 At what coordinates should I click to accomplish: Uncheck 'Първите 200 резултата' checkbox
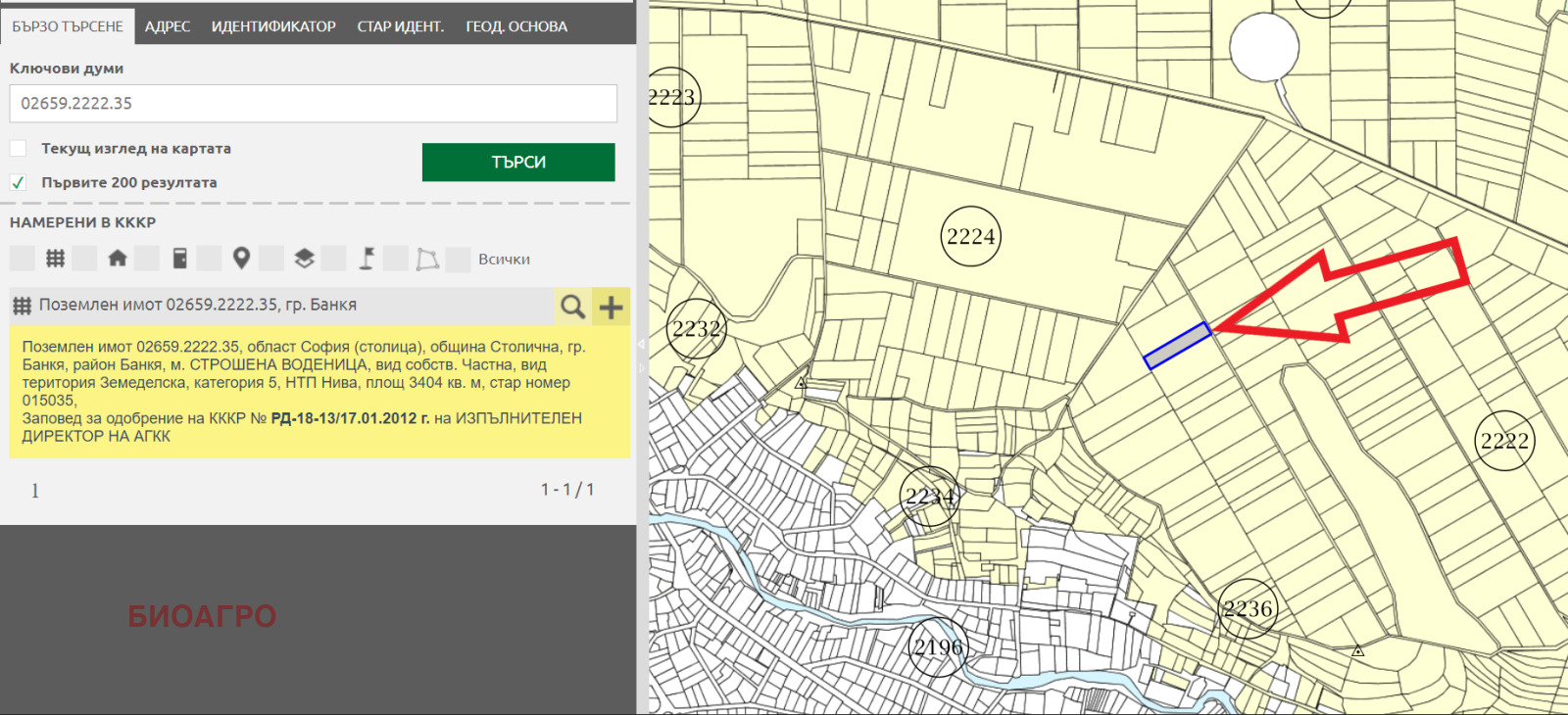pos(19,182)
